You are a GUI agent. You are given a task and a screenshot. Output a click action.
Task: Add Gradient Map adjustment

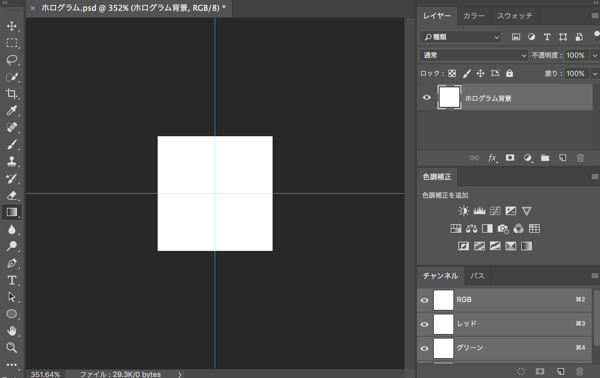pos(527,246)
